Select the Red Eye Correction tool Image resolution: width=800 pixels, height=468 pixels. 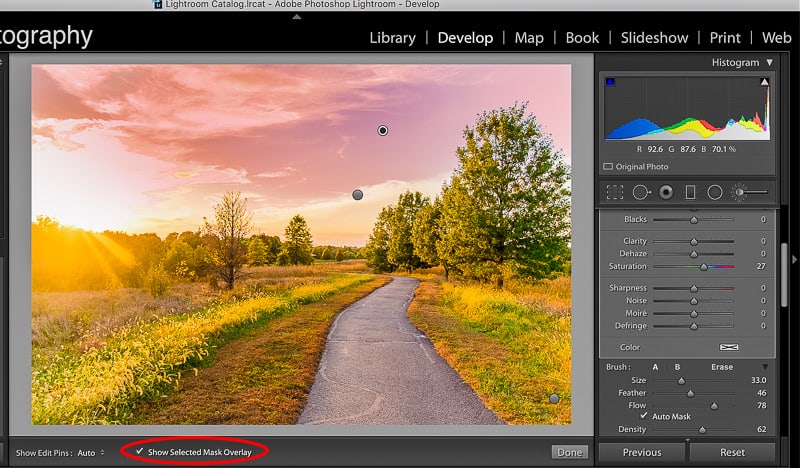[x=666, y=192]
